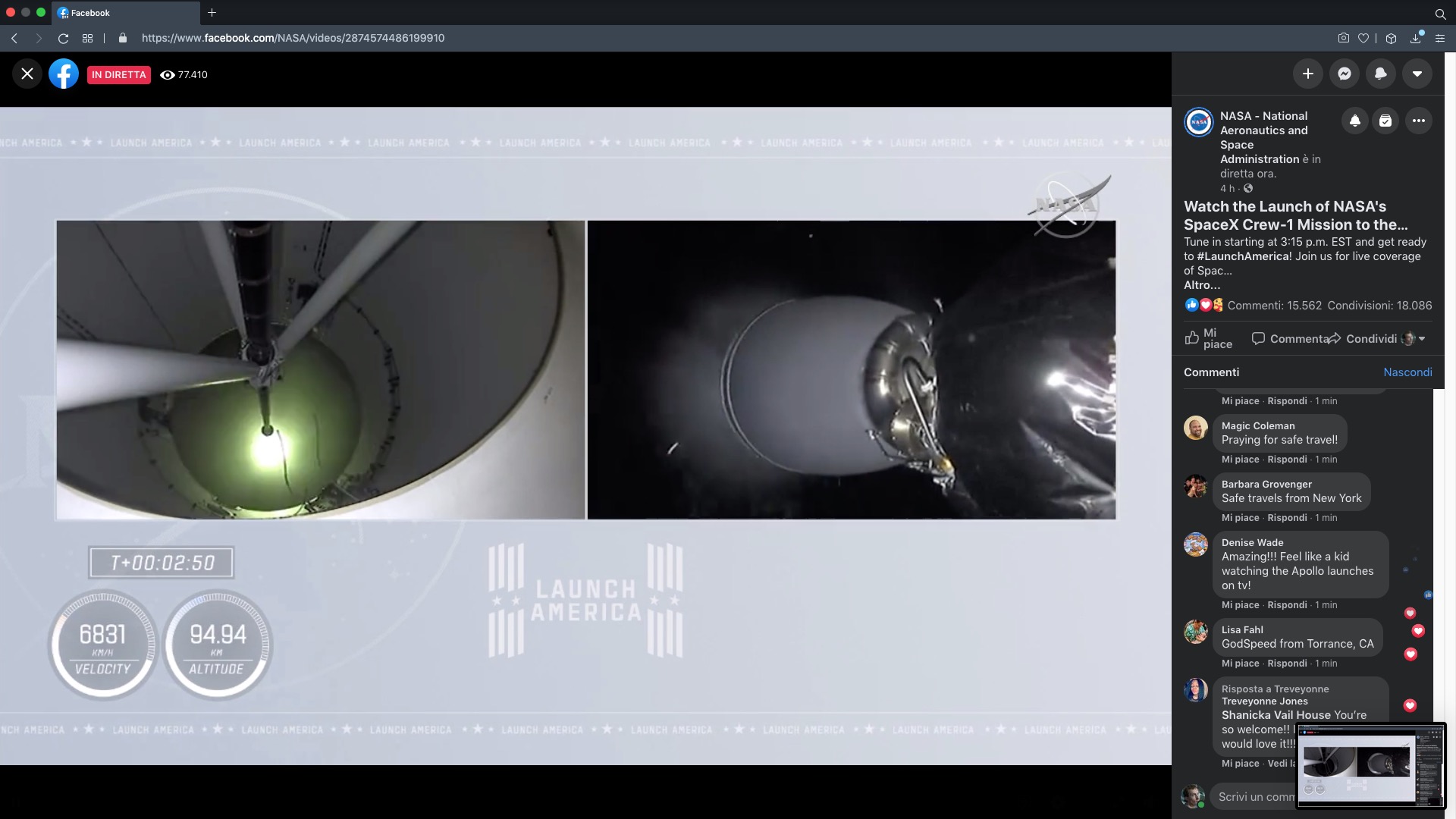The height and width of the screenshot is (819, 1456).
Task: Open the comment-as profile selector
Action: tap(1414, 338)
